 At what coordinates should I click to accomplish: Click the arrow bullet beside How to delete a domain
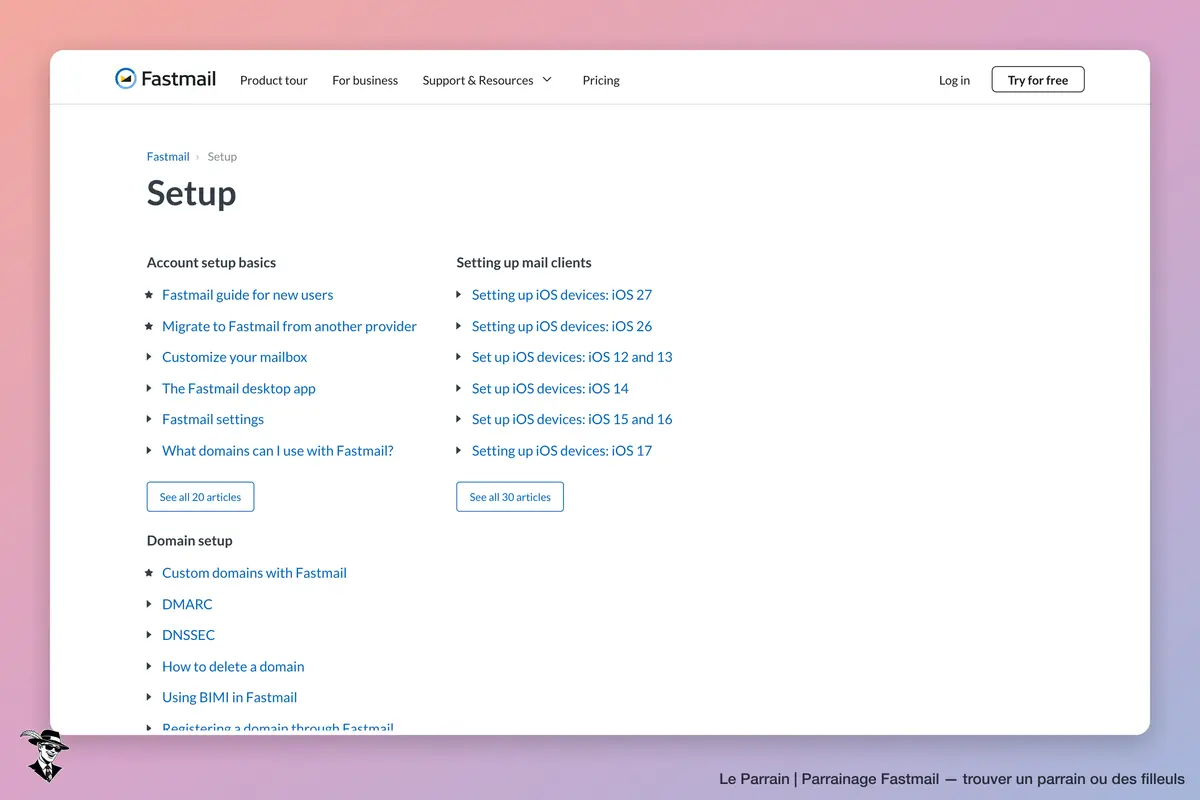point(149,666)
